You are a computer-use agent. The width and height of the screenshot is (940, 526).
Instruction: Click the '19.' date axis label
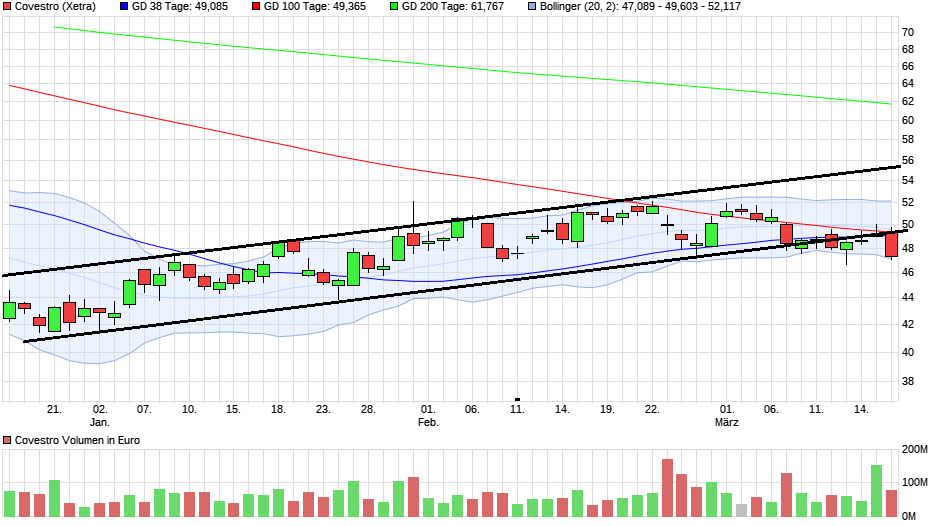click(x=607, y=410)
